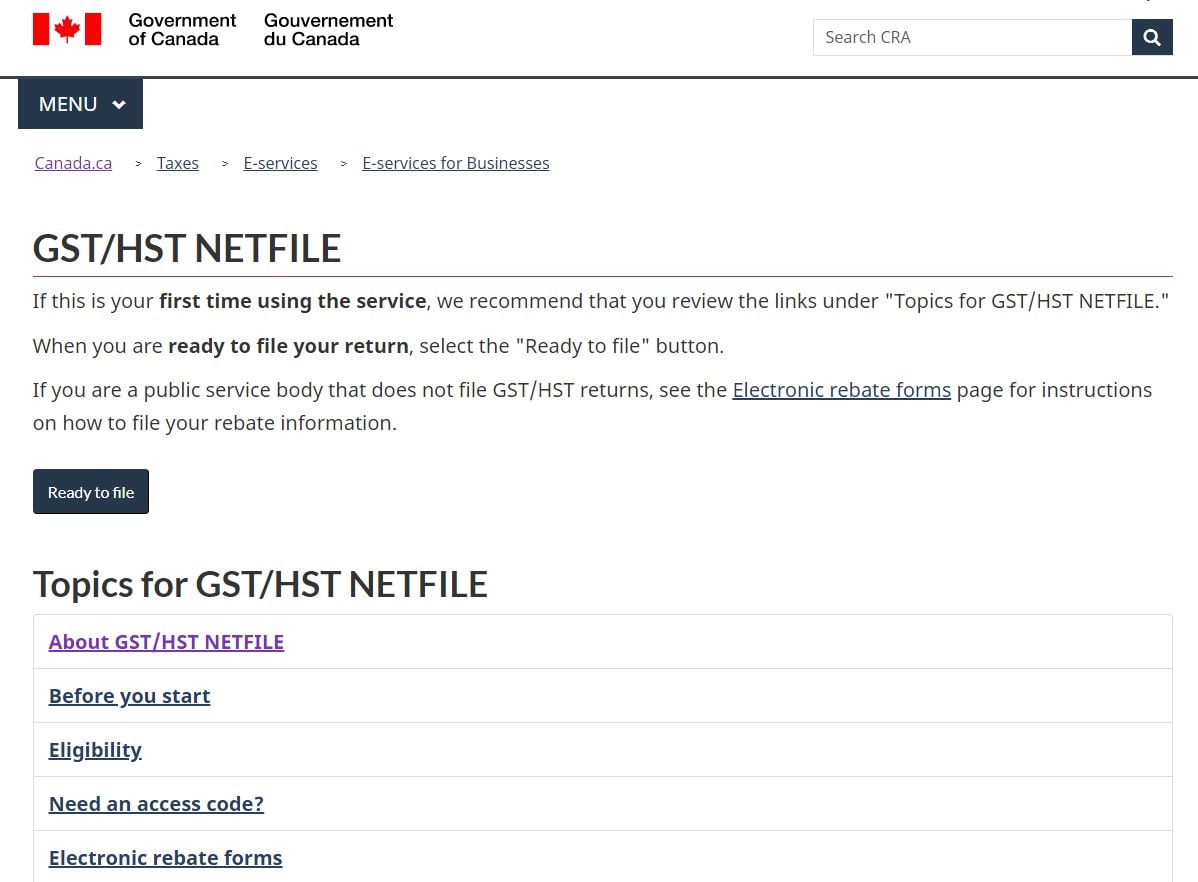Click the Gouvernement du Canada French wordmark
This screenshot has height=882, width=1198.
point(328,29)
